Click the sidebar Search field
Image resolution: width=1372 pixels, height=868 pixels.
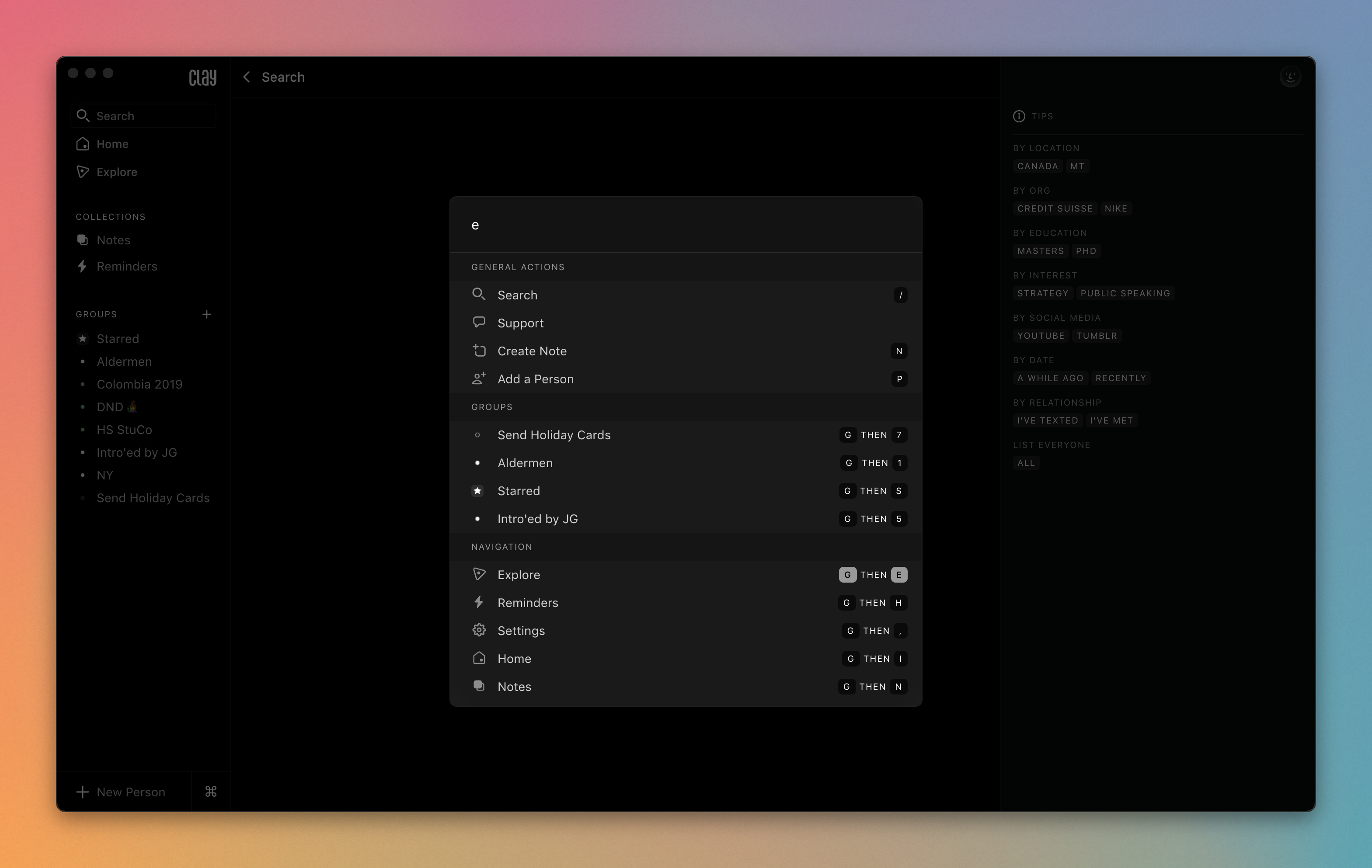[x=143, y=116]
